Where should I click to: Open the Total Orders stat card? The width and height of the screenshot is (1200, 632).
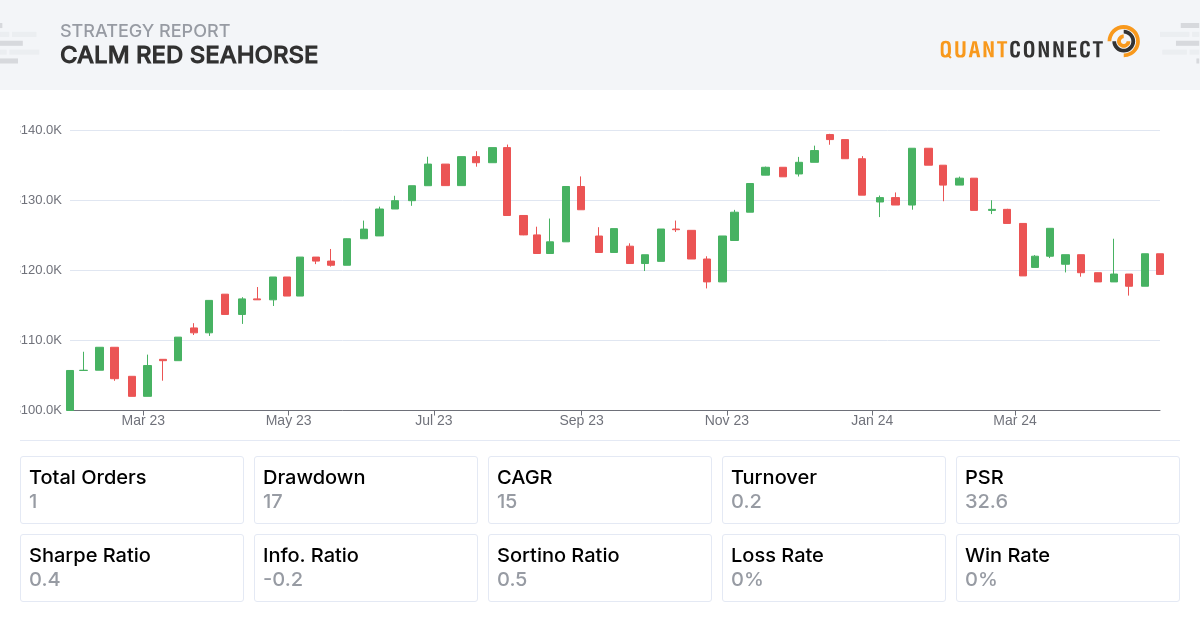(x=132, y=490)
